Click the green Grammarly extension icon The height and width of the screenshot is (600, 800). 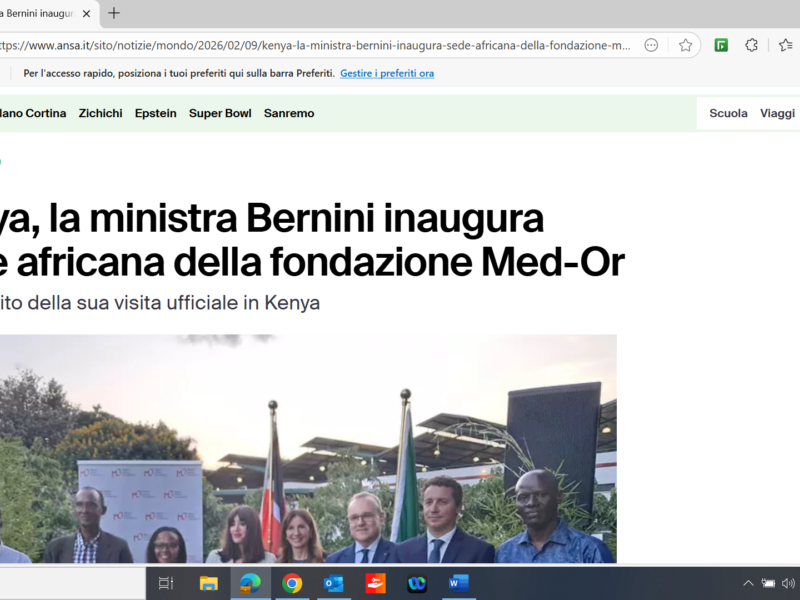(720, 44)
